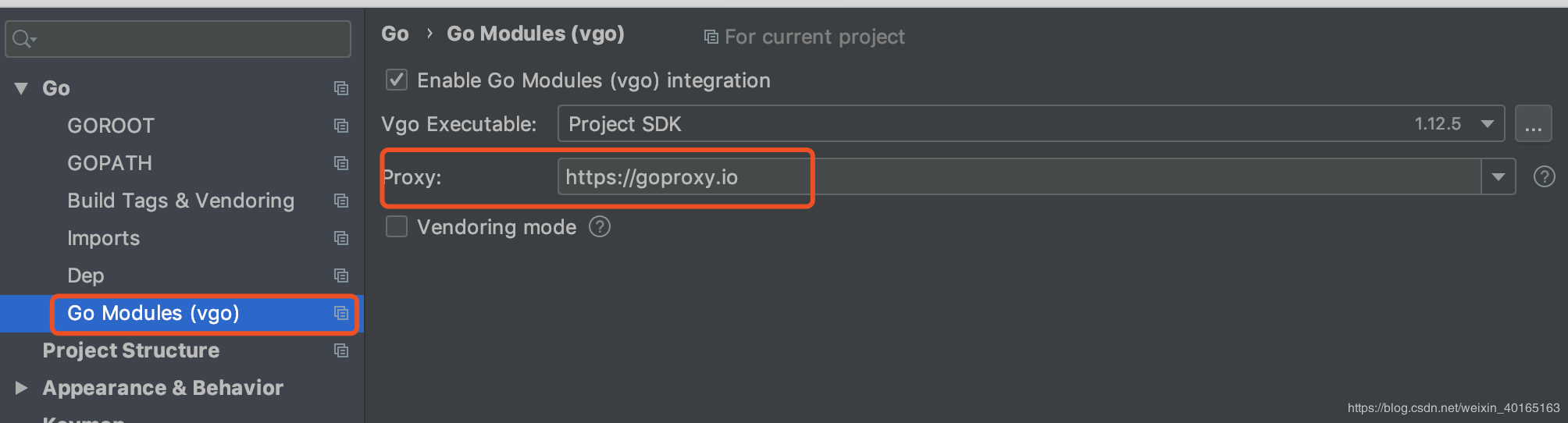Viewport: 1568px width, 423px height.
Task: Click project-level icon beside GOPATH
Action: (341, 163)
